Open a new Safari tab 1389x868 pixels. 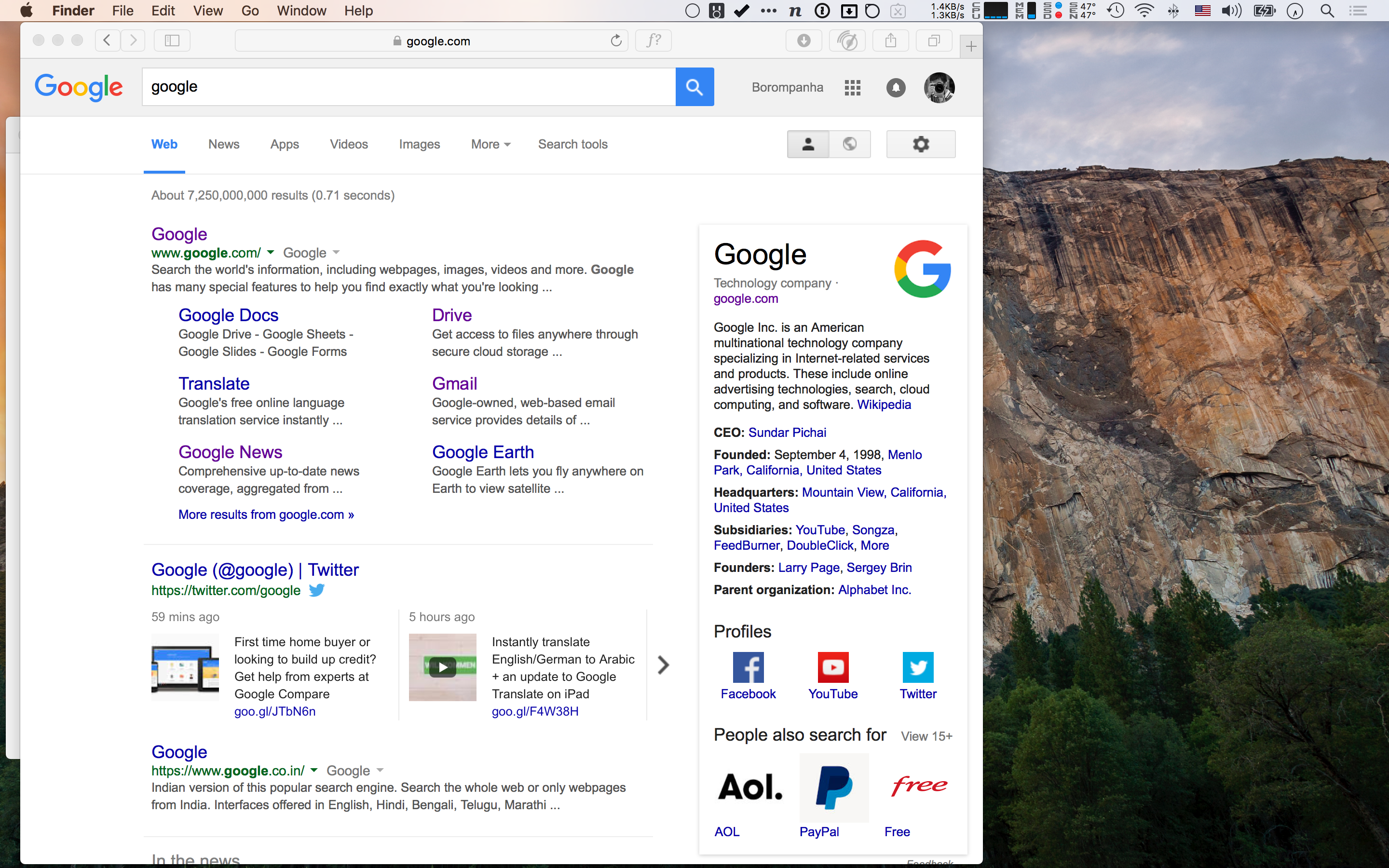970,46
